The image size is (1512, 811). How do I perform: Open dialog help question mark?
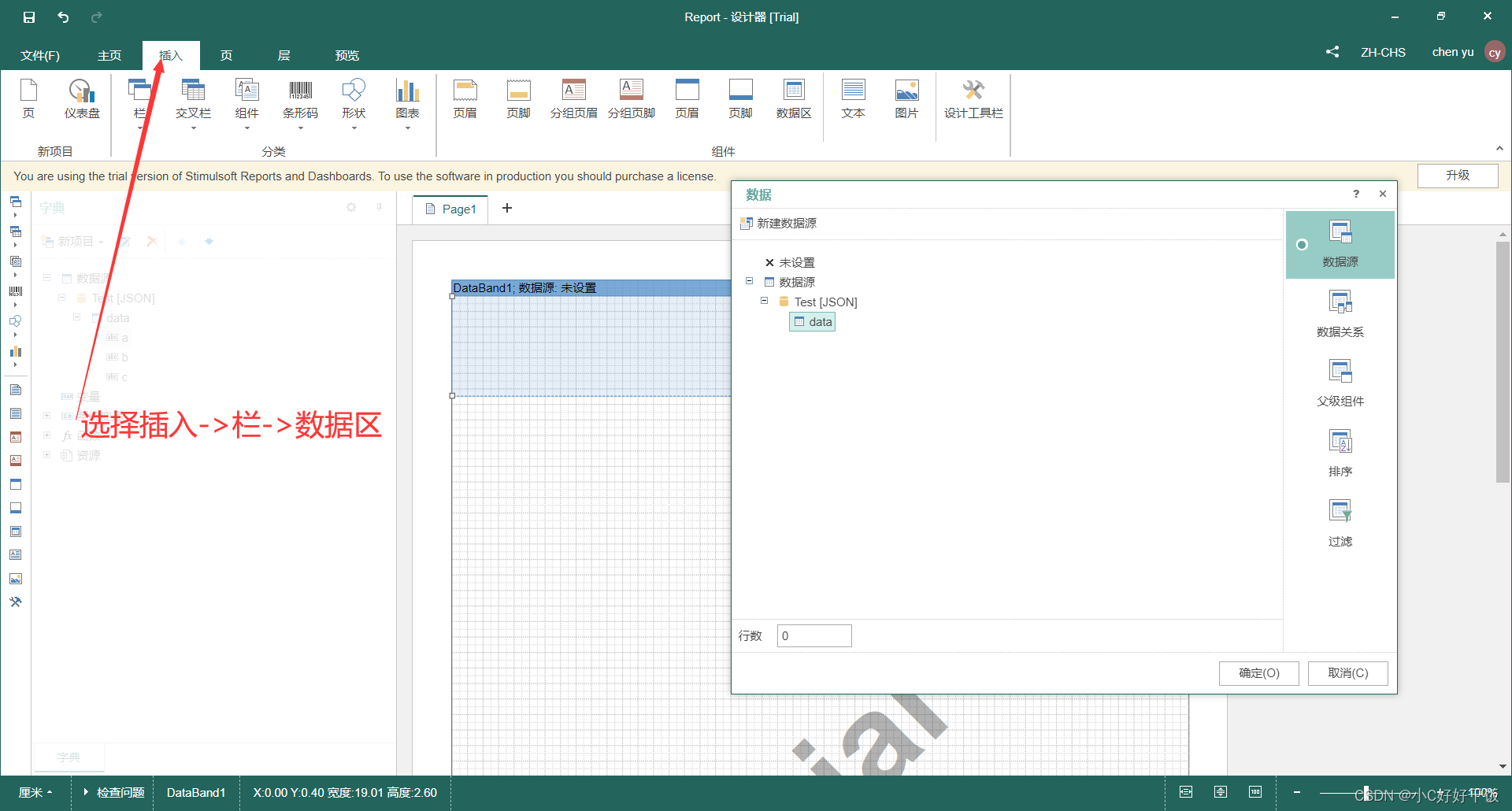point(1356,194)
